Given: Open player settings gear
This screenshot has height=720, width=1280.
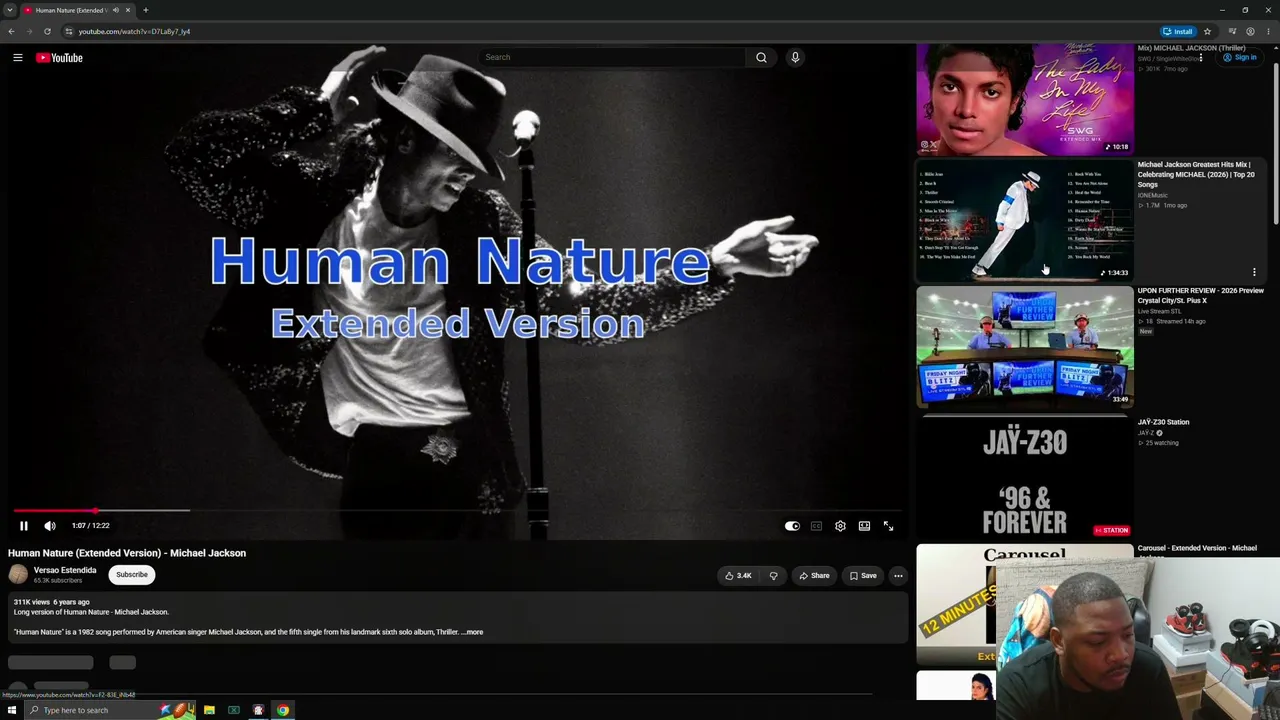Looking at the screenshot, I should [840, 526].
